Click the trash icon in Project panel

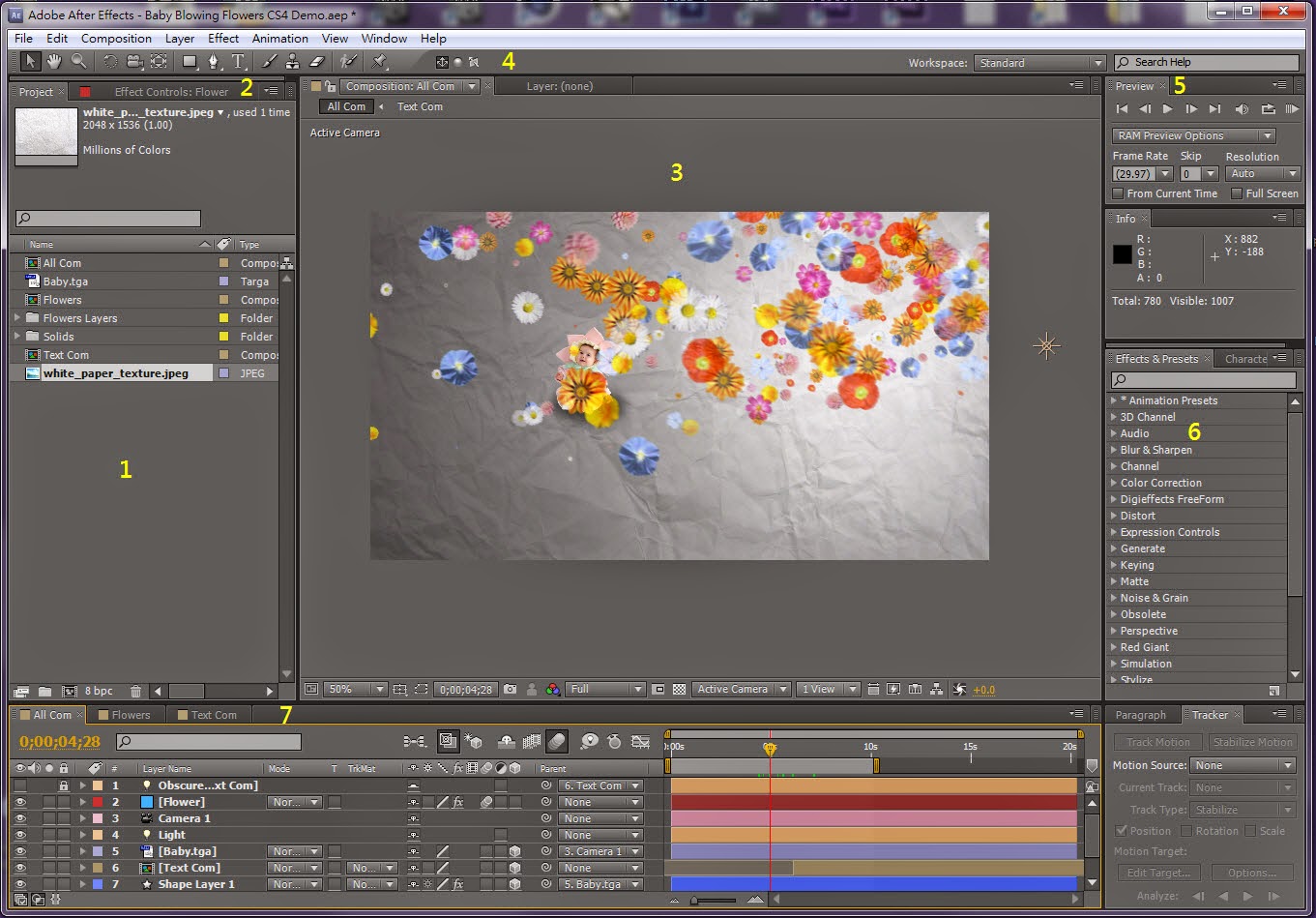(135, 691)
